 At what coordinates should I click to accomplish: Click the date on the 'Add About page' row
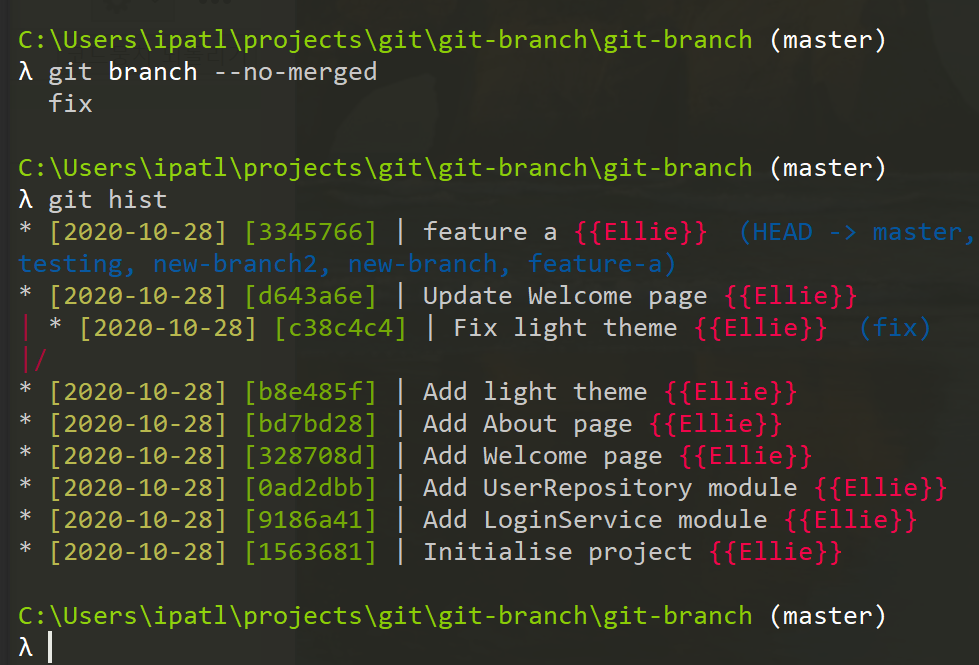tap(138, 424)
